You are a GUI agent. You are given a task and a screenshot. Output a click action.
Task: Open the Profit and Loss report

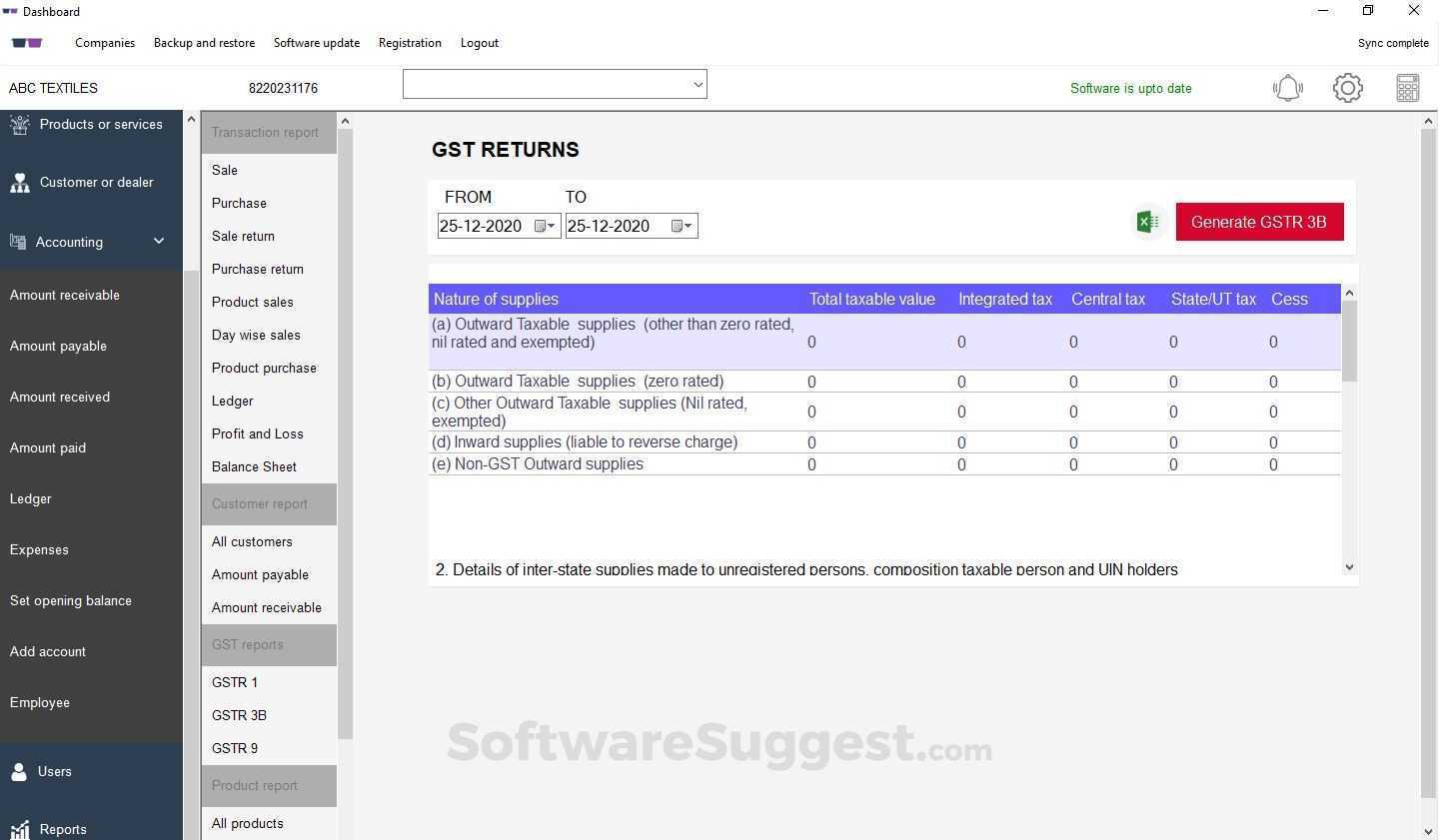point(257,433)
